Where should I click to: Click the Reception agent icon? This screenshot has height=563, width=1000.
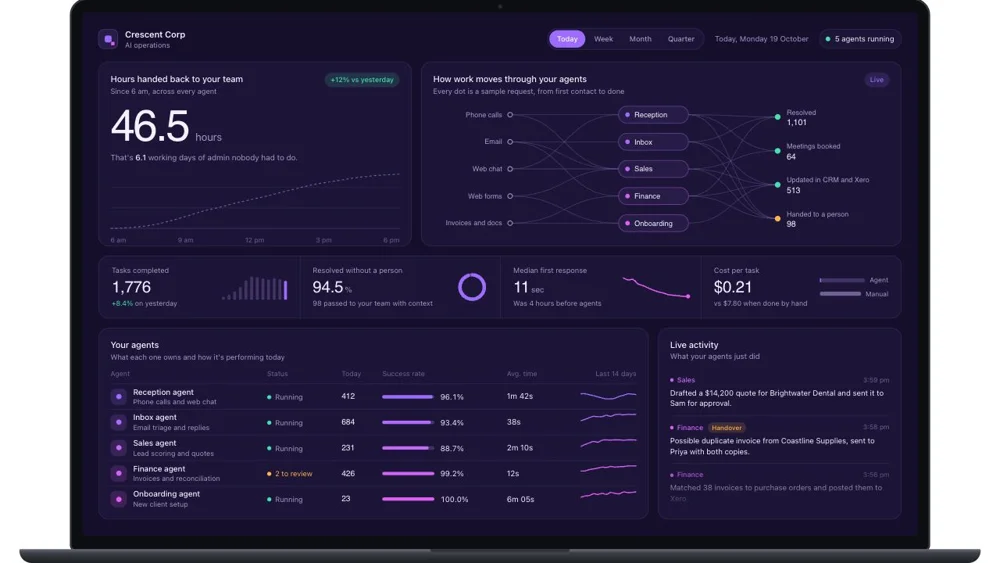coord(119,397)
